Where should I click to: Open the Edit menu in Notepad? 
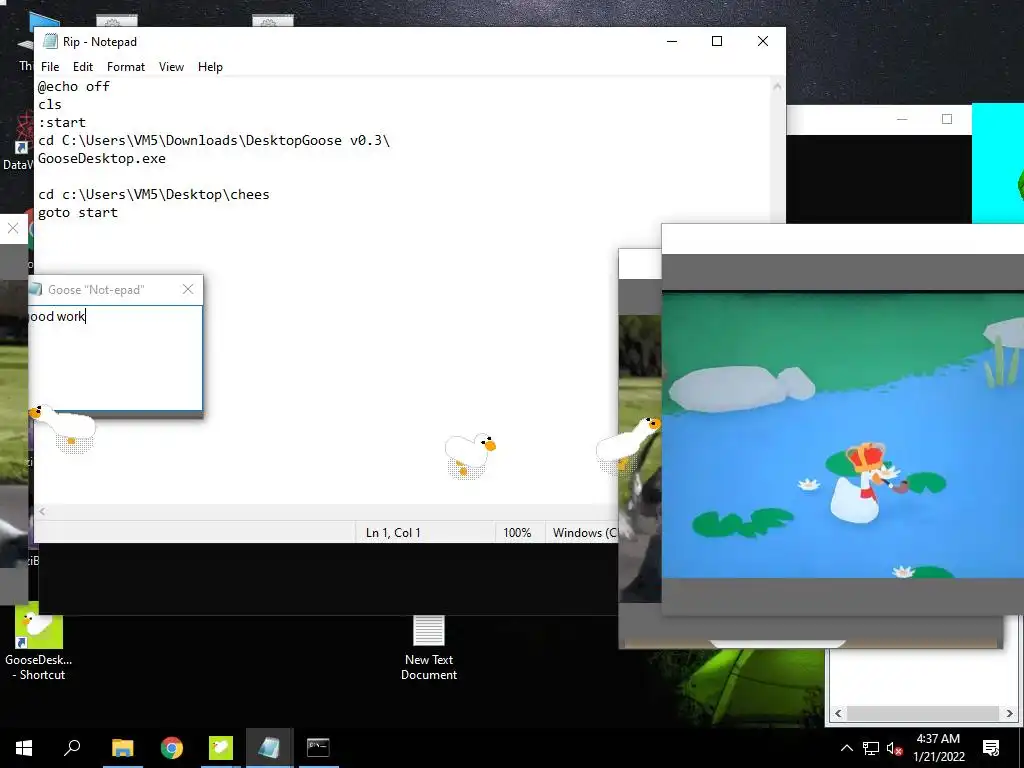coord(83,67)
